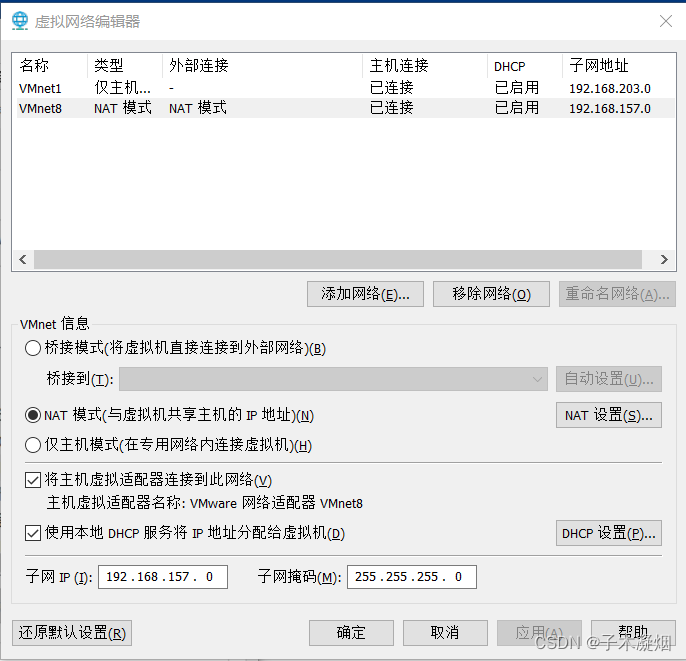This screenshot has width=686, height=661.
Task: Click the 子网掩码 input field
Action: tap(412, 577)
